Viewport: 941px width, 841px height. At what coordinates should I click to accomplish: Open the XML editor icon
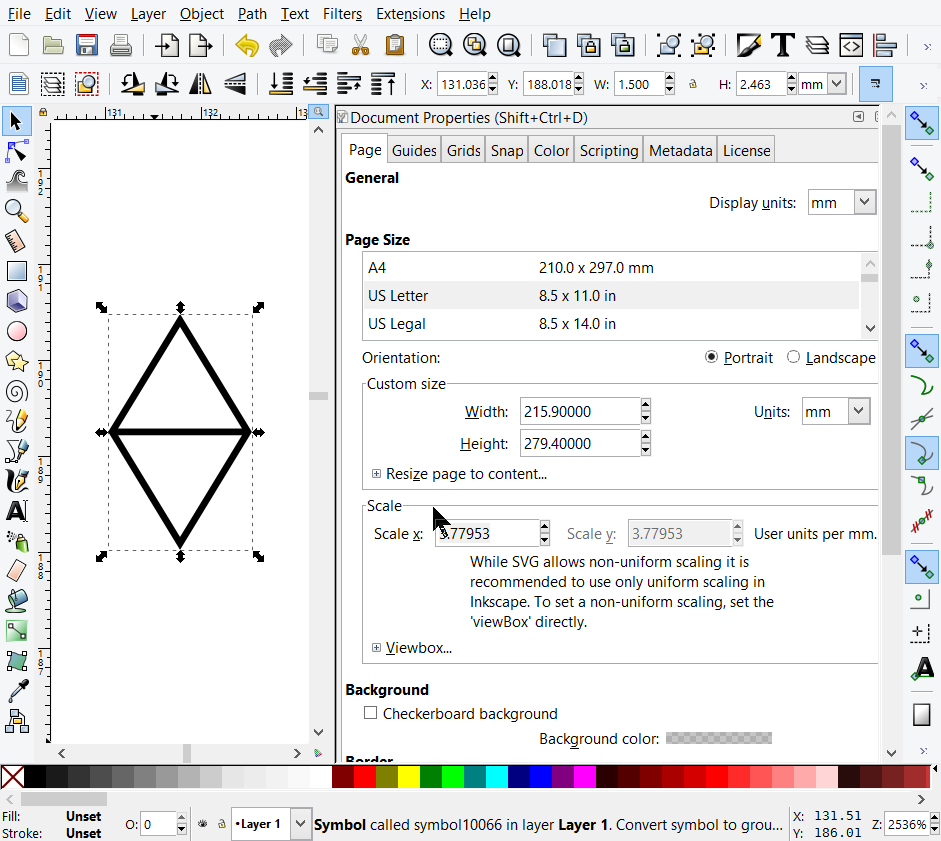850,45
